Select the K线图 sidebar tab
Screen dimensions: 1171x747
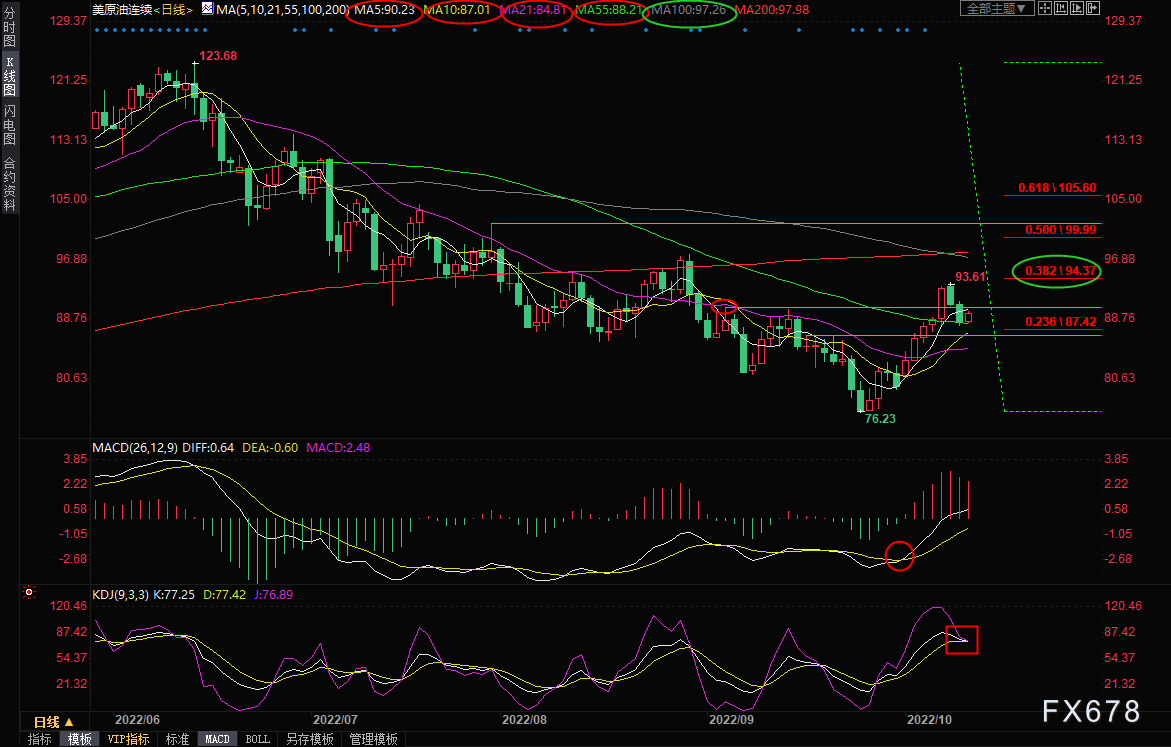(10, 75)
